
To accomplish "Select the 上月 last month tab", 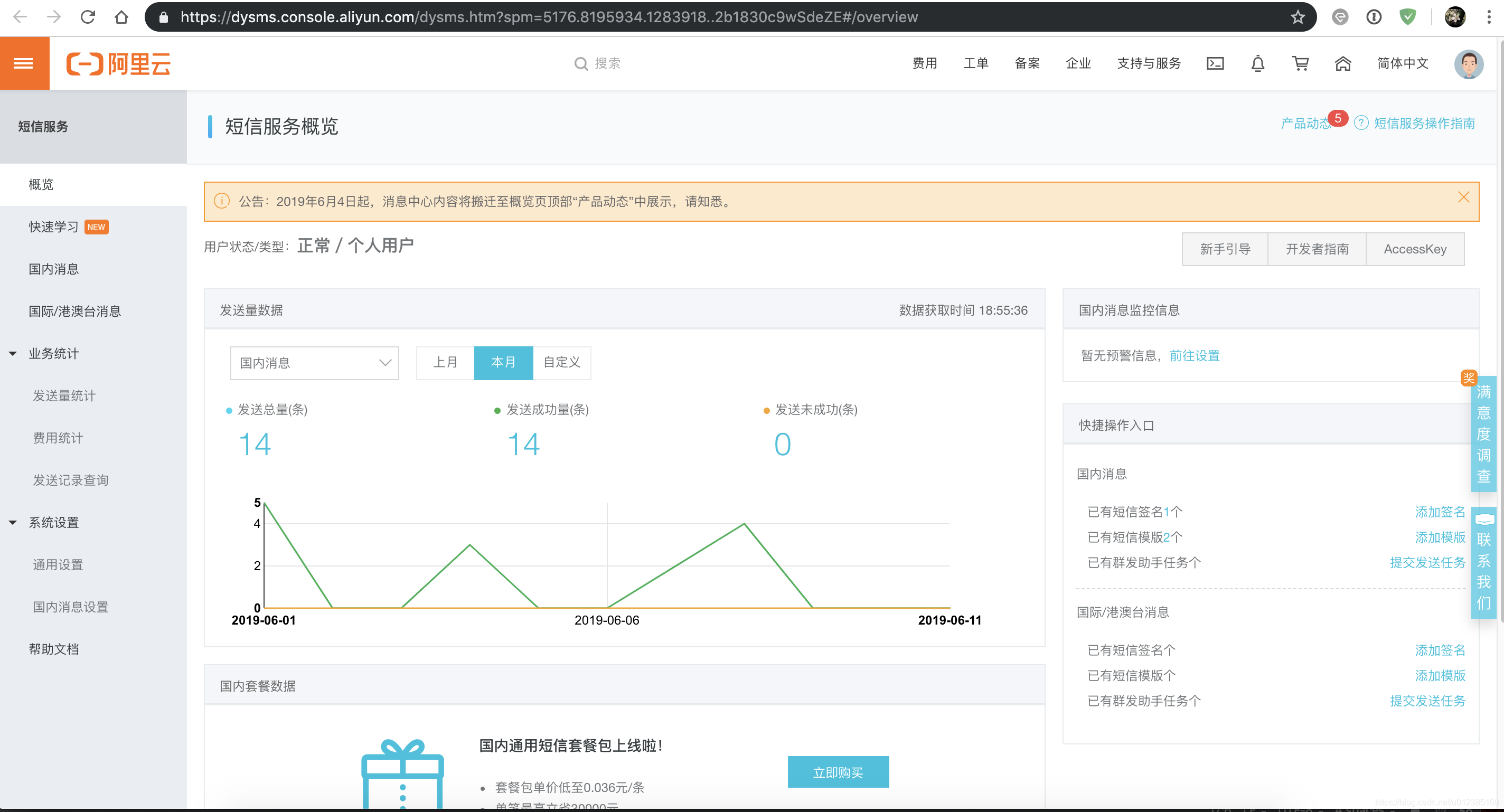I will 445,363.
